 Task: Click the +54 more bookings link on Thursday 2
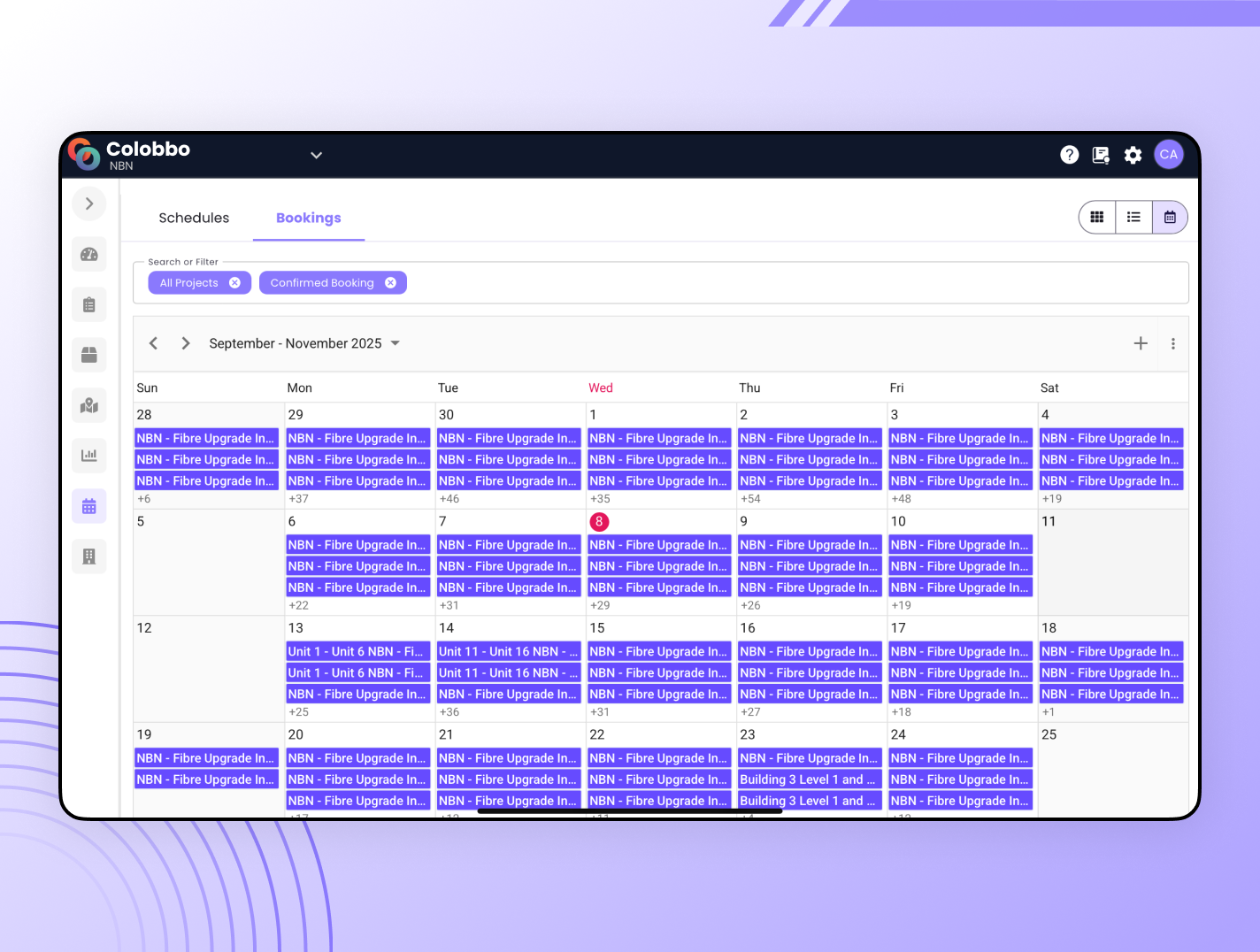(750, 499)
